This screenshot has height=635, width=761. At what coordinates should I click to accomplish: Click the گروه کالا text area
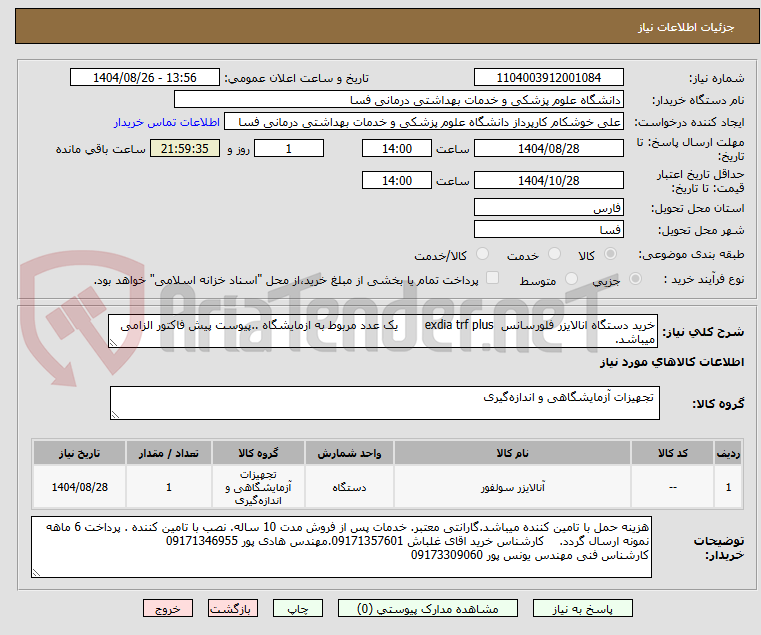click(x=384, y=403)
